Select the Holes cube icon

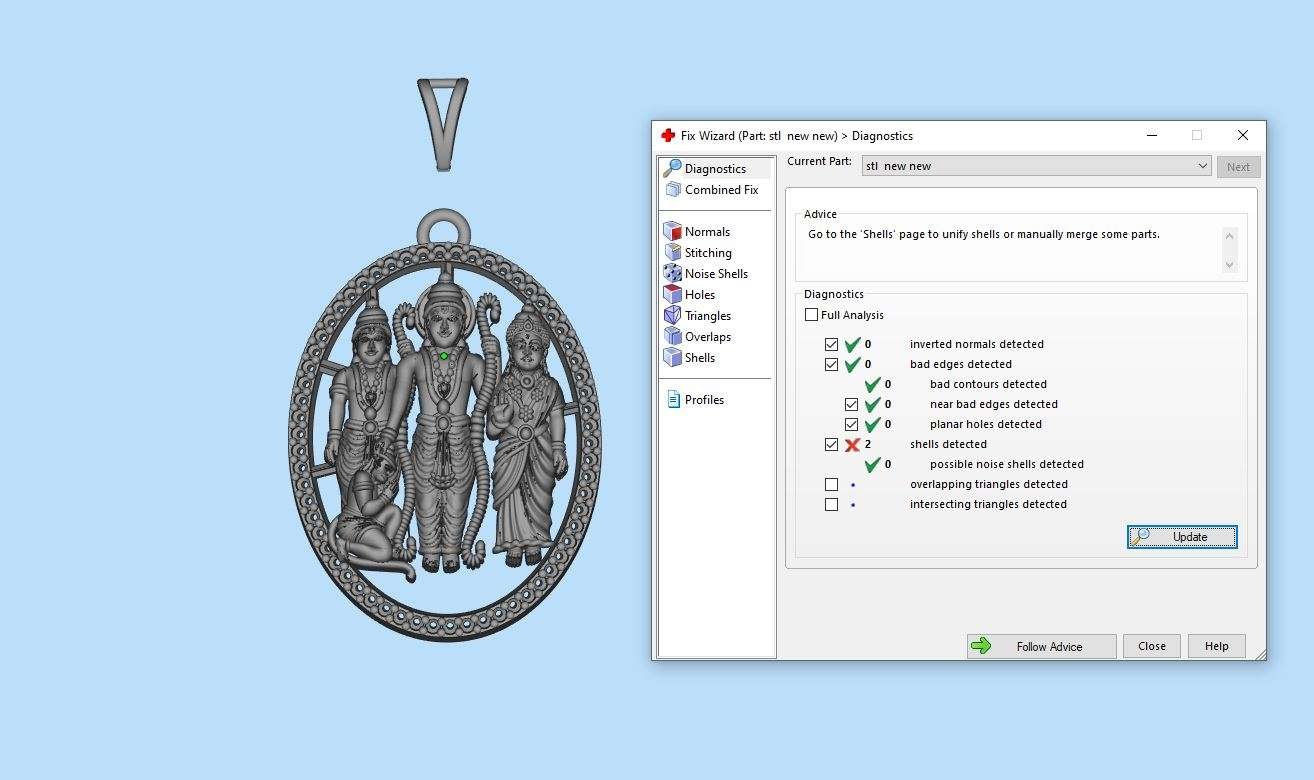click(x=672, y=295)
